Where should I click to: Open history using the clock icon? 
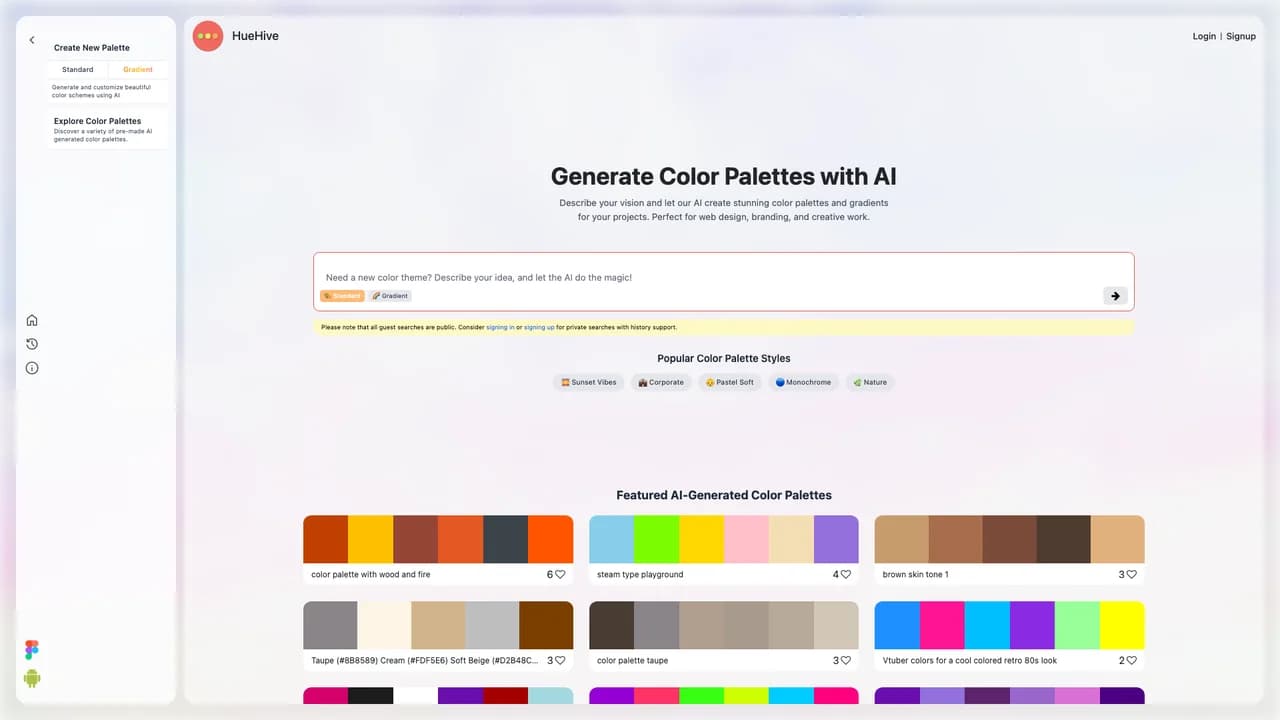pyautogui.click(x=32, y=344)
